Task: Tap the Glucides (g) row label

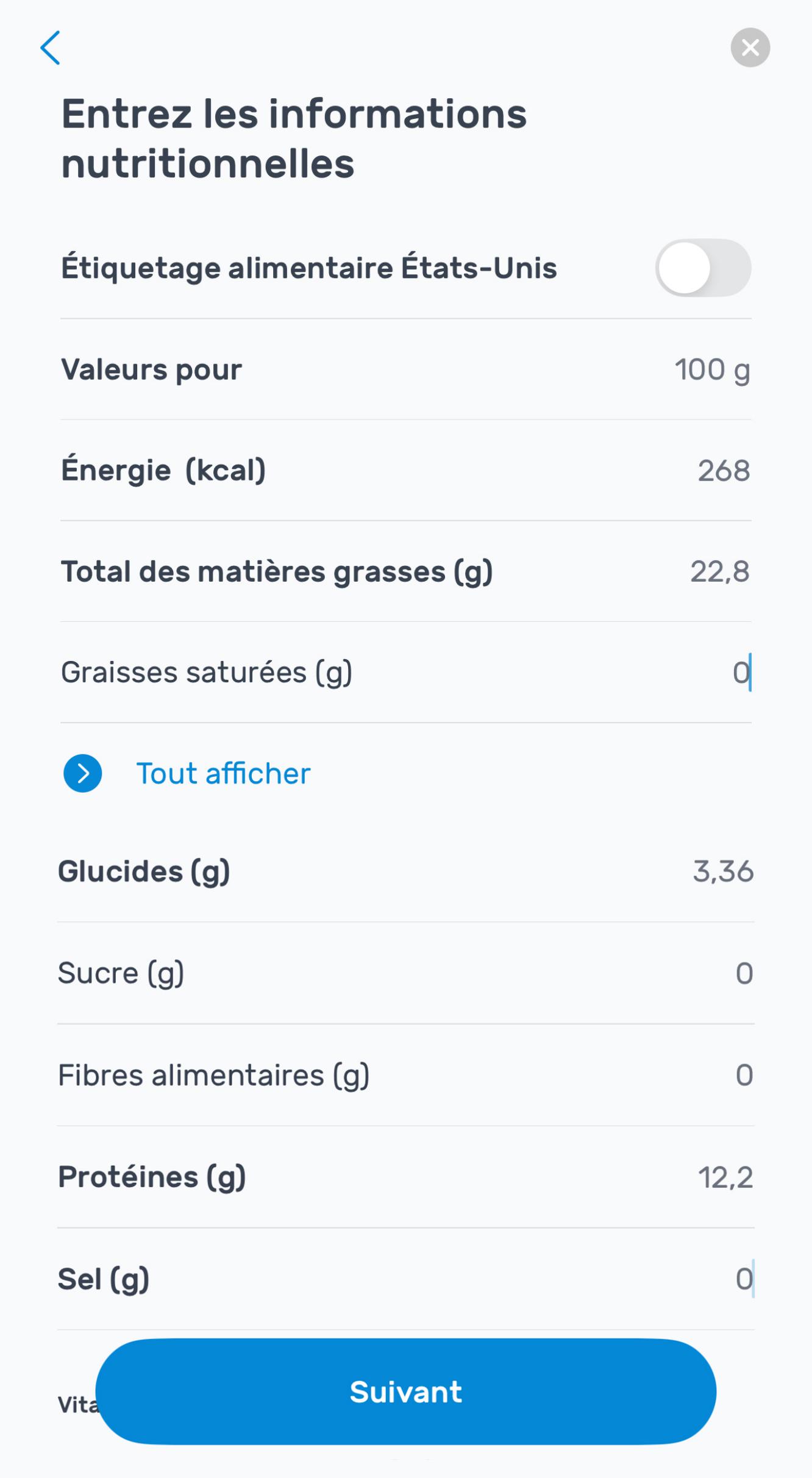Action: 144,871
